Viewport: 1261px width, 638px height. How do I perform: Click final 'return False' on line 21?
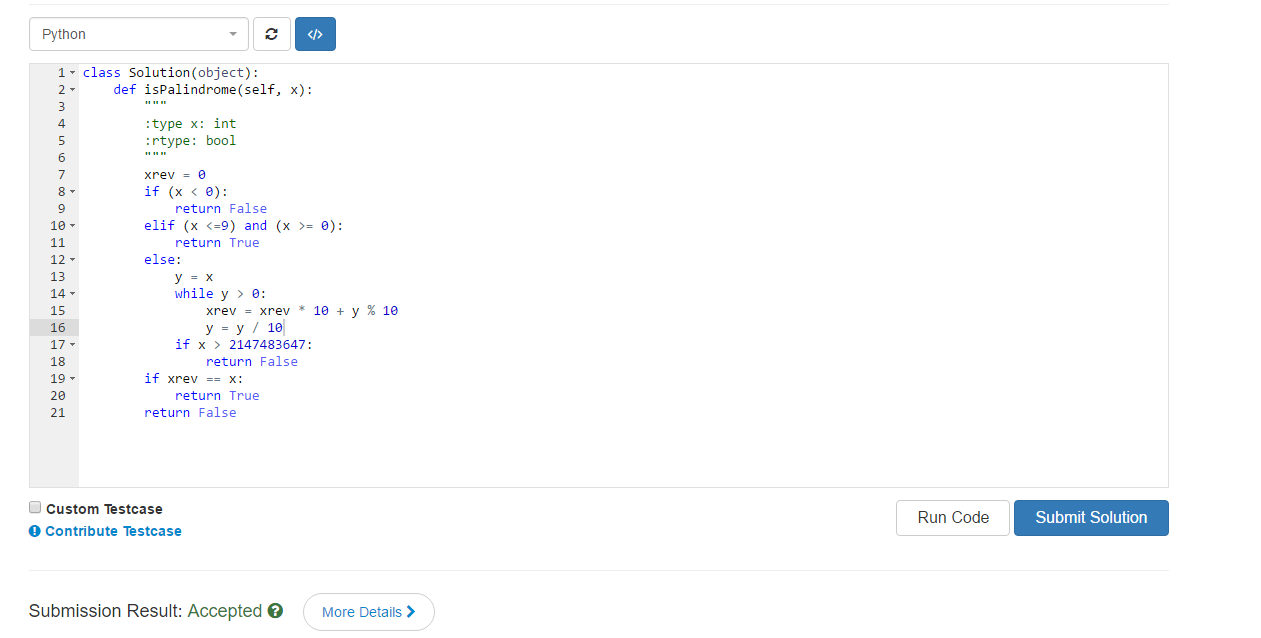click(190, 413)
